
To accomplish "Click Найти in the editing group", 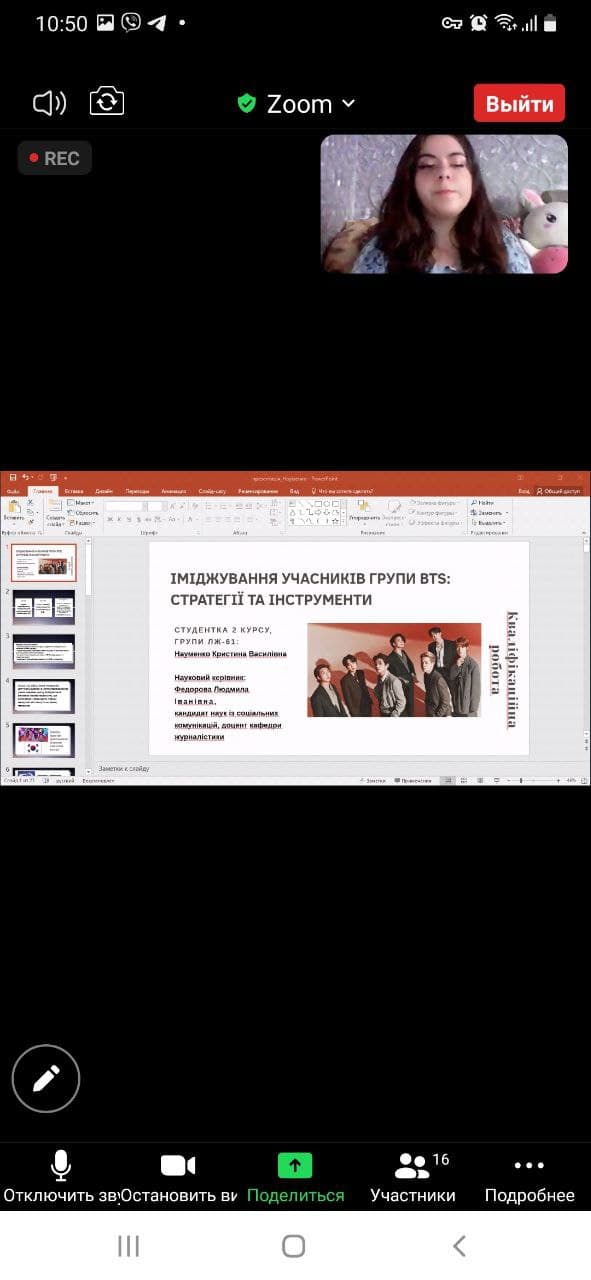I will tap(482, 502).
